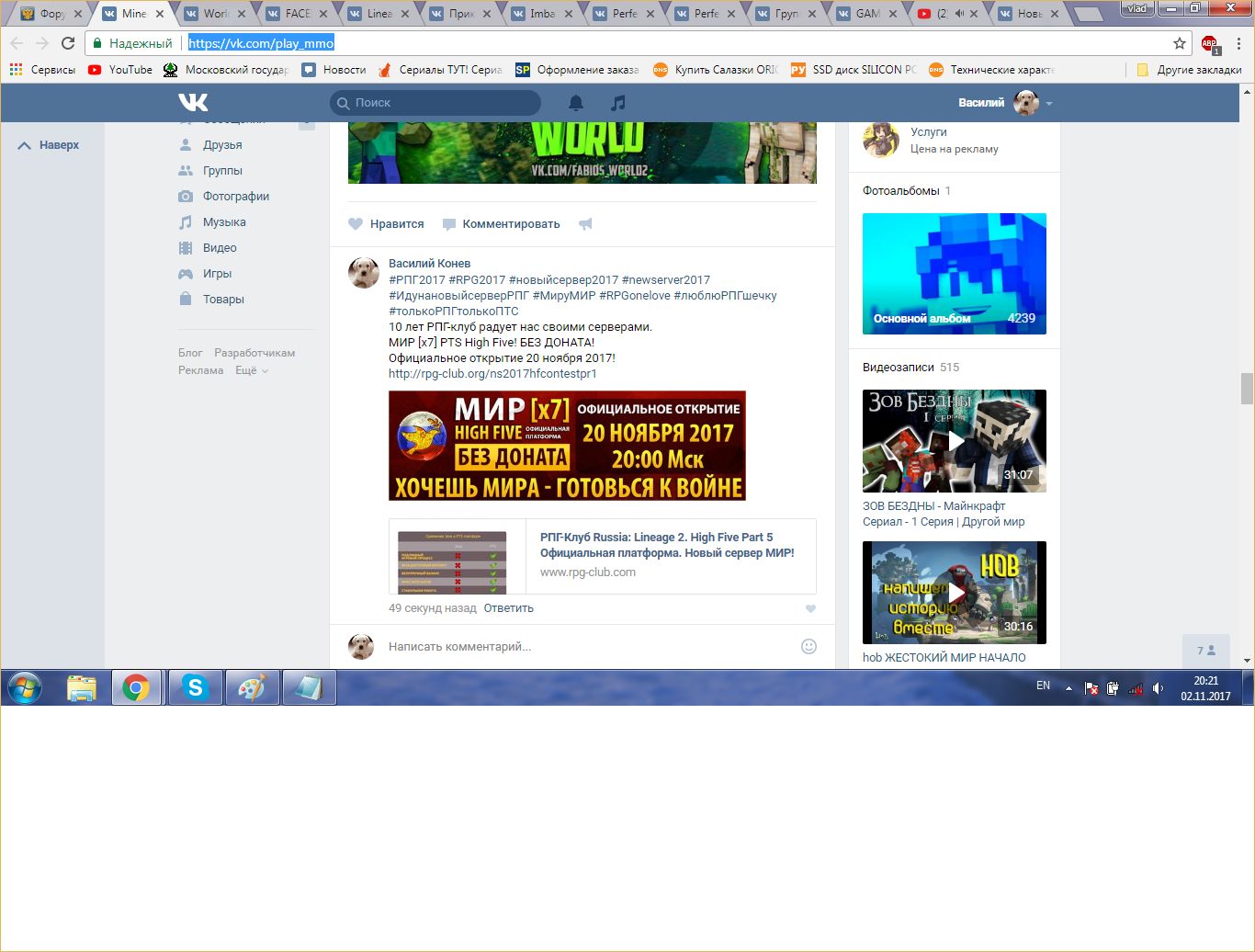
Task: Click the page vertical scrollbar thumb
Action: (x=1247, y=389)
